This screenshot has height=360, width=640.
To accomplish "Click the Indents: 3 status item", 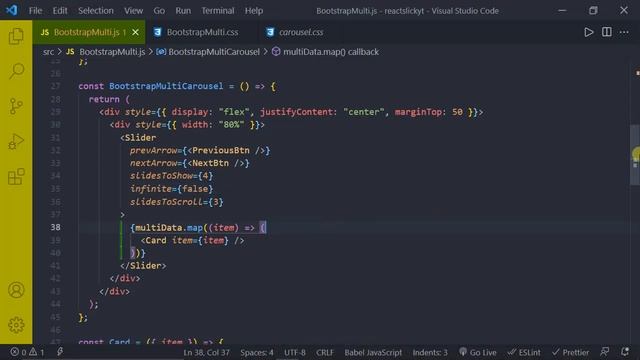I will (x=430, y=352).
